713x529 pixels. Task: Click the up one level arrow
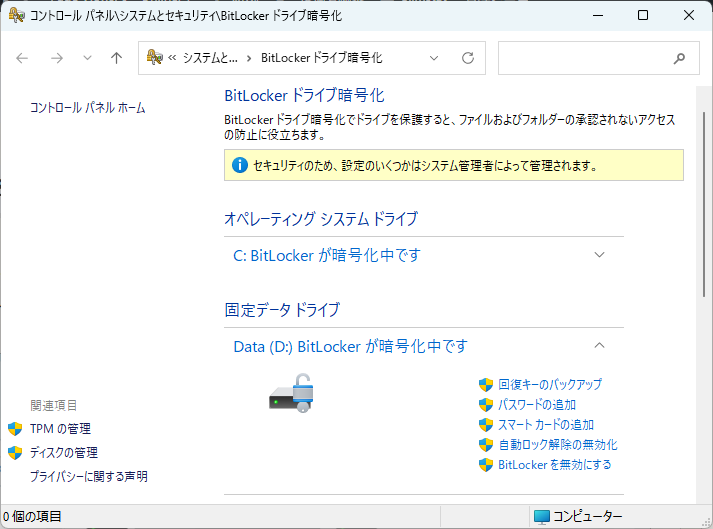coord(116,58)
